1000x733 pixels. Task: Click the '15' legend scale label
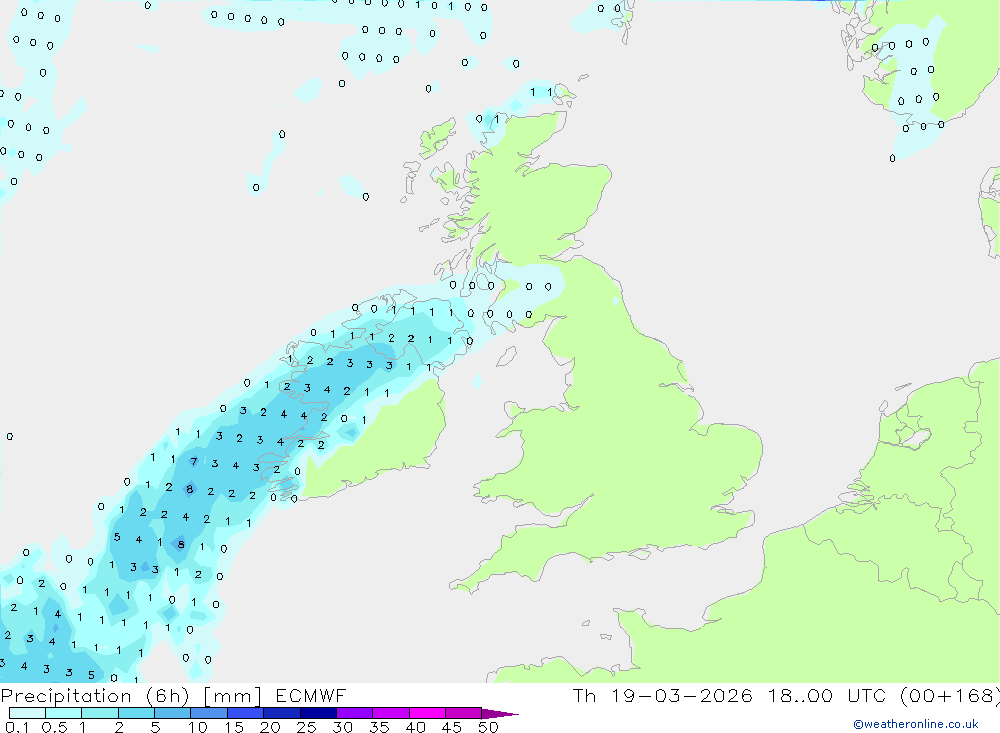[234, 727]
